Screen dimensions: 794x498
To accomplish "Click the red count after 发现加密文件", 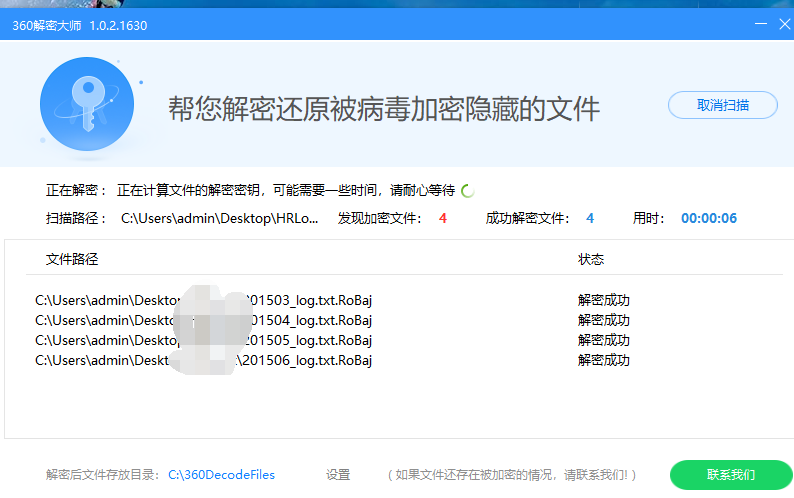I will point(443,218).
